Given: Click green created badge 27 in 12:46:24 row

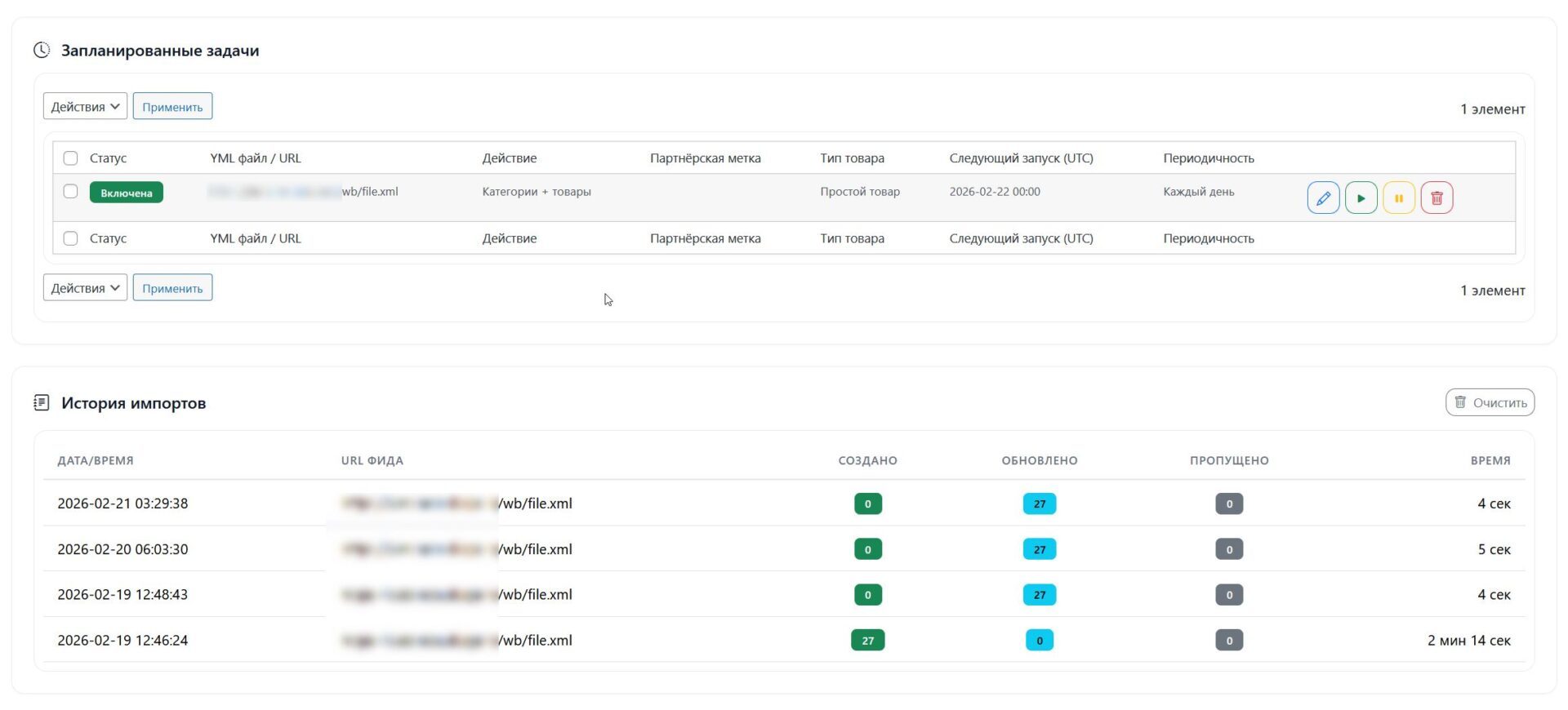Looking at the screenshot, I should tap(867, 641).
